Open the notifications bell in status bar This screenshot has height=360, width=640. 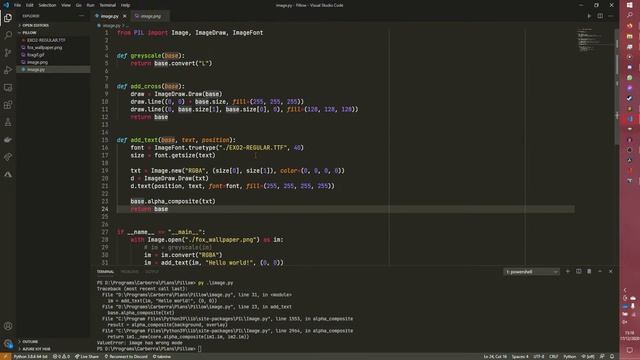612,356
